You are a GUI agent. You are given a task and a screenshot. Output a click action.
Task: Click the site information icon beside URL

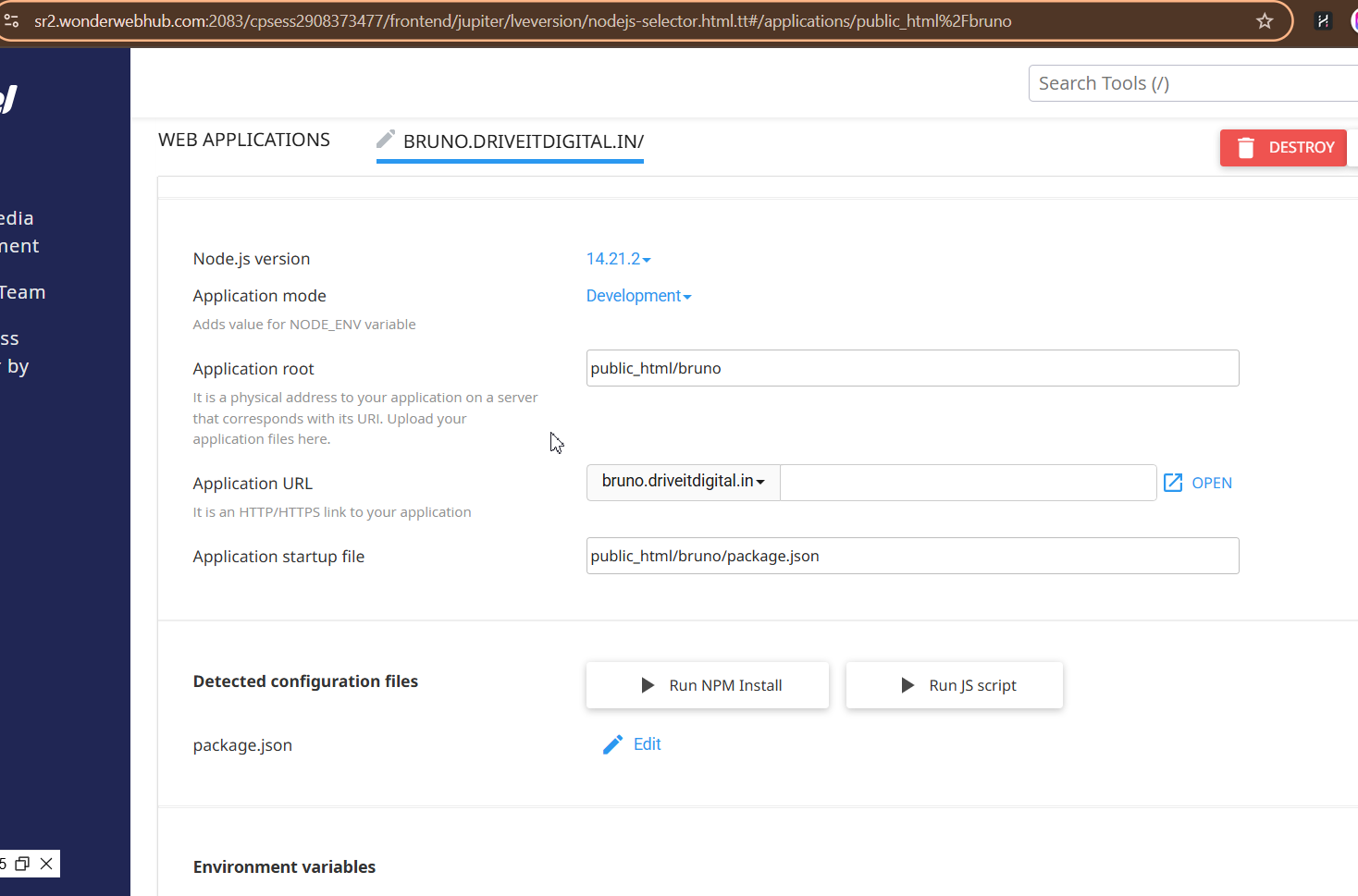pyautogui.click(x=12, y=20)
